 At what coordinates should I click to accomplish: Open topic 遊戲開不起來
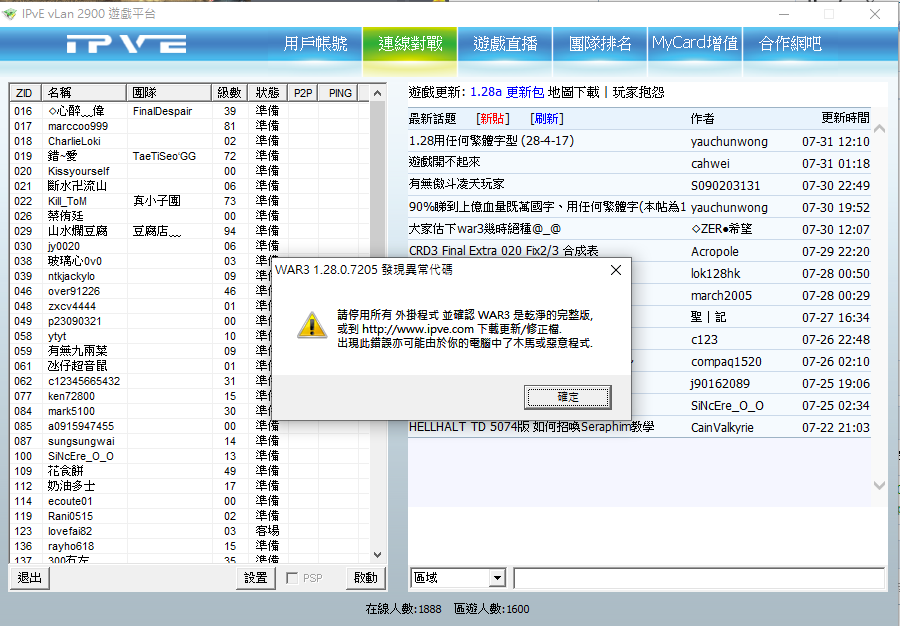click(x=444, y=163)
